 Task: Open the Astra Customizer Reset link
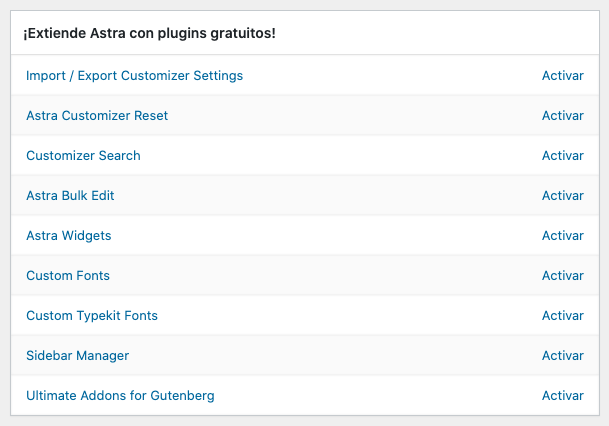97,116
